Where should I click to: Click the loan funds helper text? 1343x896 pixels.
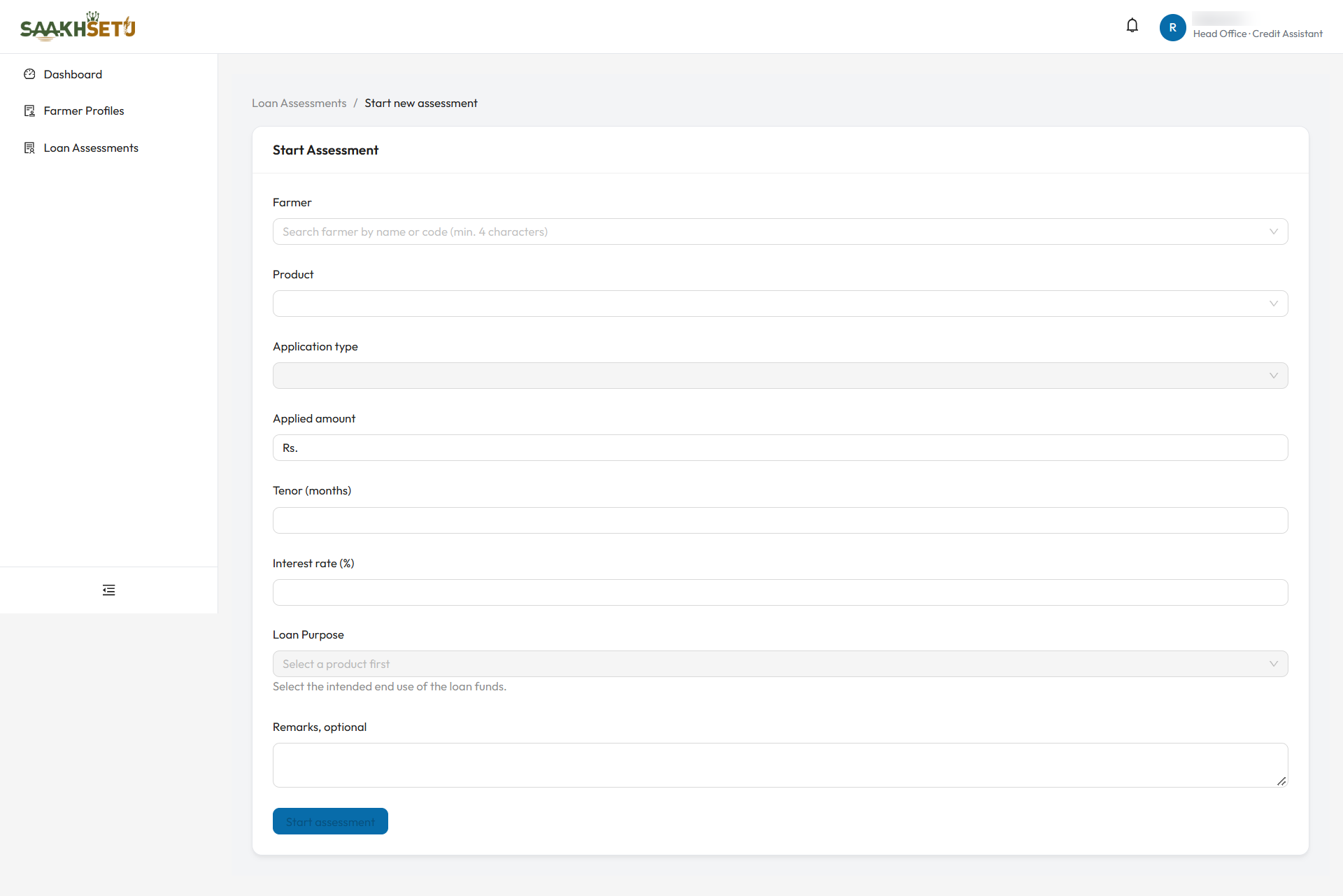pyautogui.click(x=390, y=687)
